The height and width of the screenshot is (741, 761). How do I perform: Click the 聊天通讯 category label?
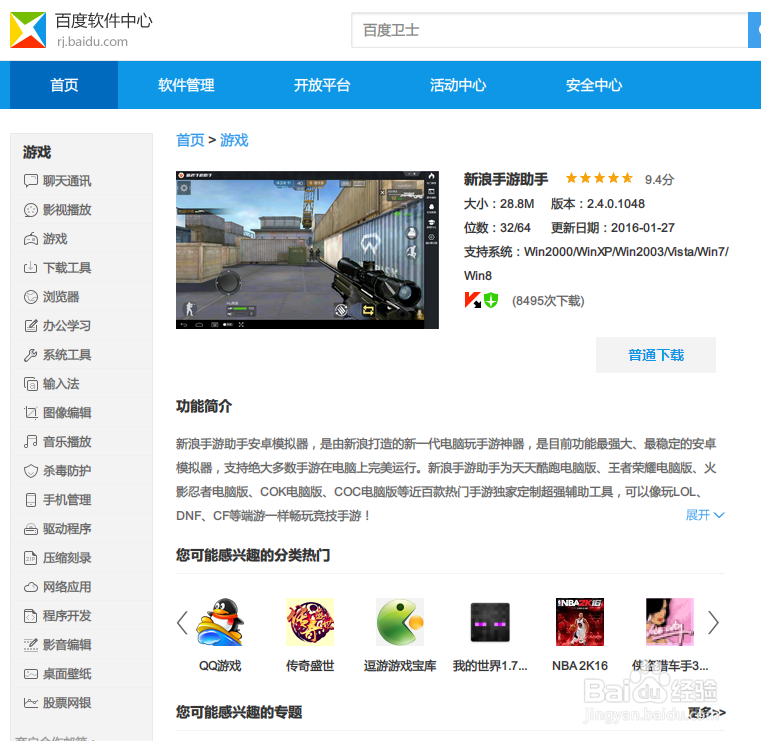tap(67, 181)
